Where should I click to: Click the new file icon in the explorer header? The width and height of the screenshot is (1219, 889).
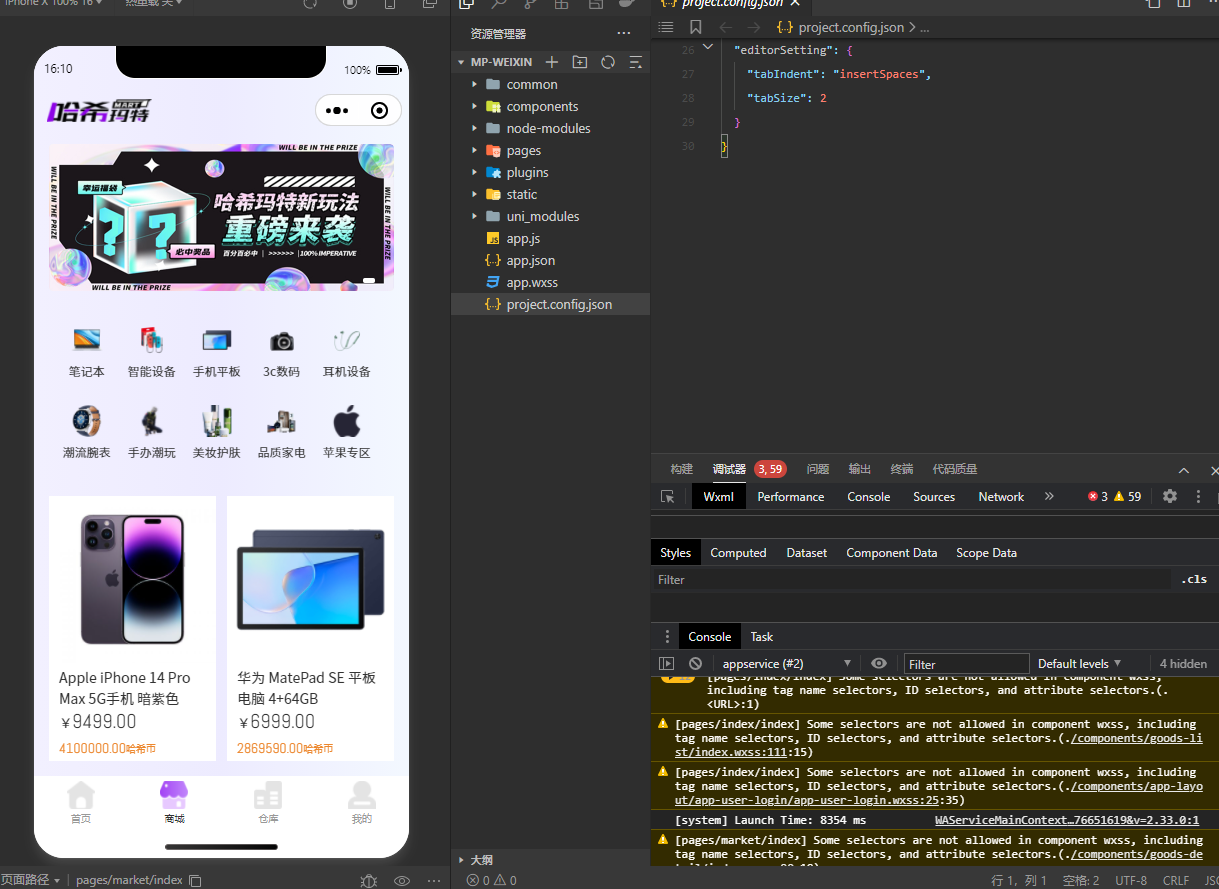tap(551, 62)
